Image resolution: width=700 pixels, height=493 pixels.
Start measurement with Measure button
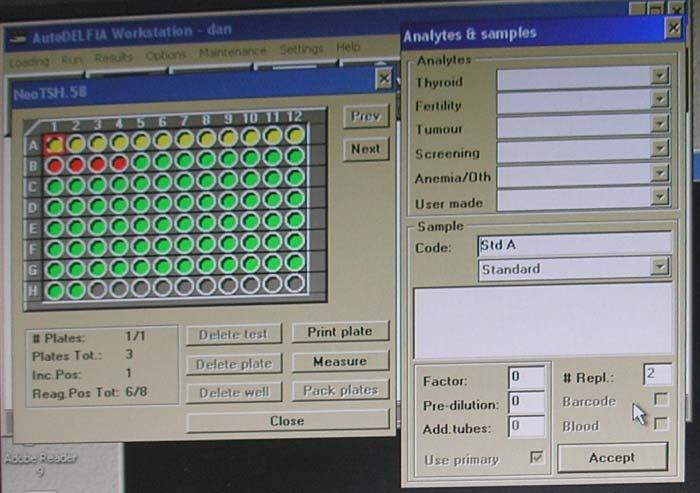pyautogui.click(x=340, y=361)
